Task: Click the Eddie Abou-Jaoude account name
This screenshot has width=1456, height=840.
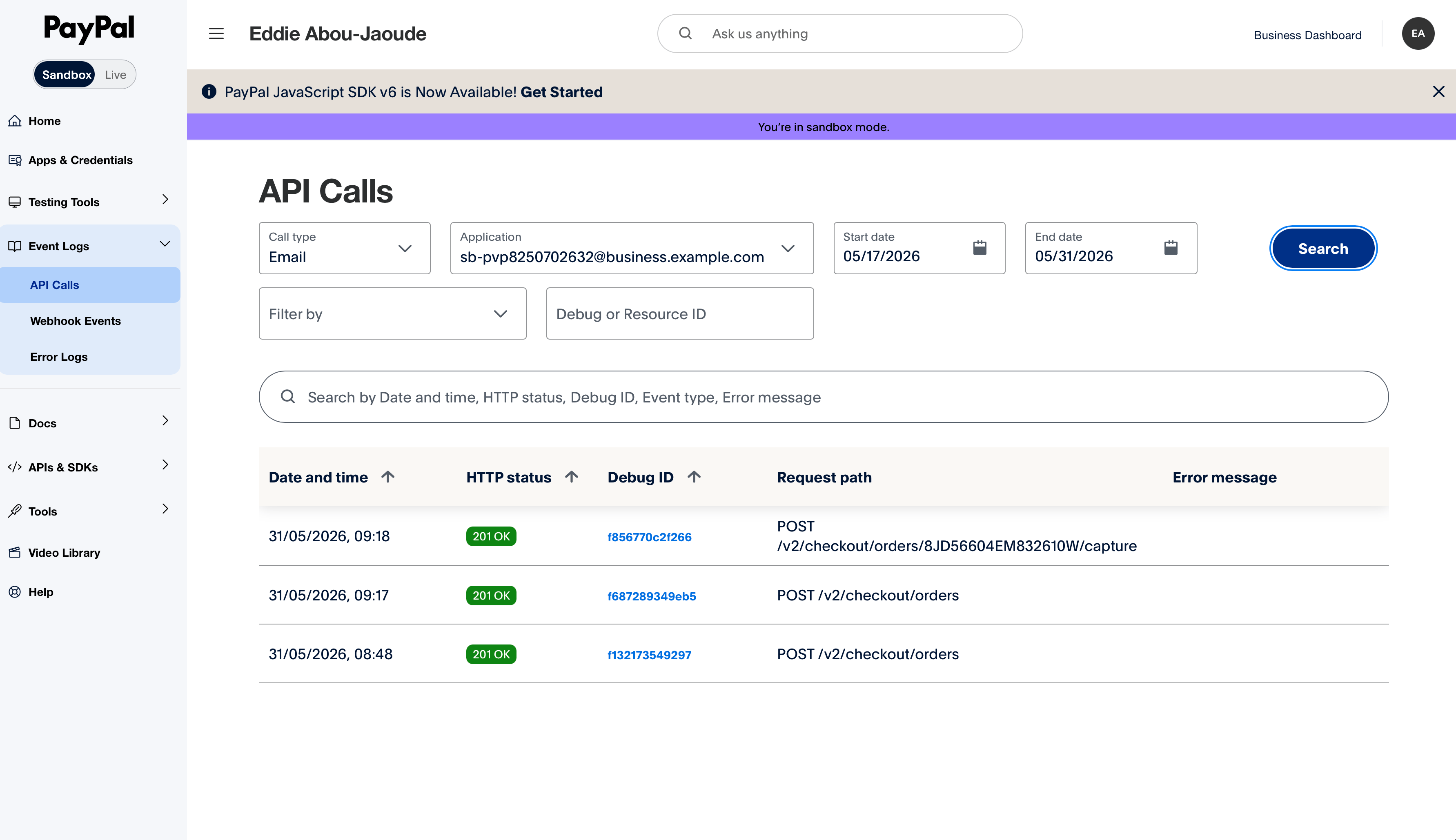Action: (338, 33)
